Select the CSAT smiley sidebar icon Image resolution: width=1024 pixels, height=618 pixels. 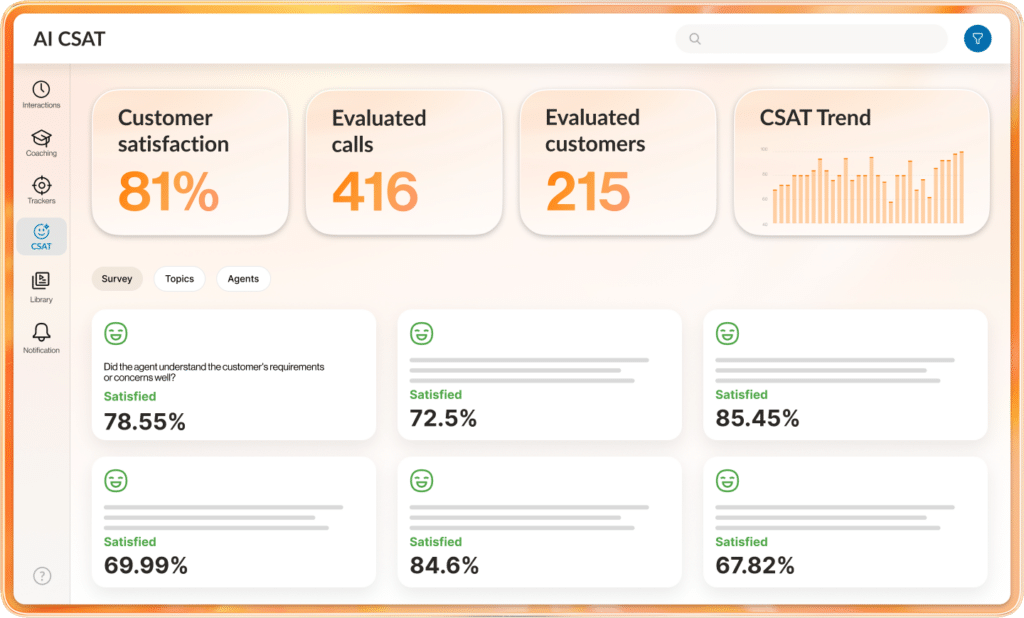(x=41, y=233)
